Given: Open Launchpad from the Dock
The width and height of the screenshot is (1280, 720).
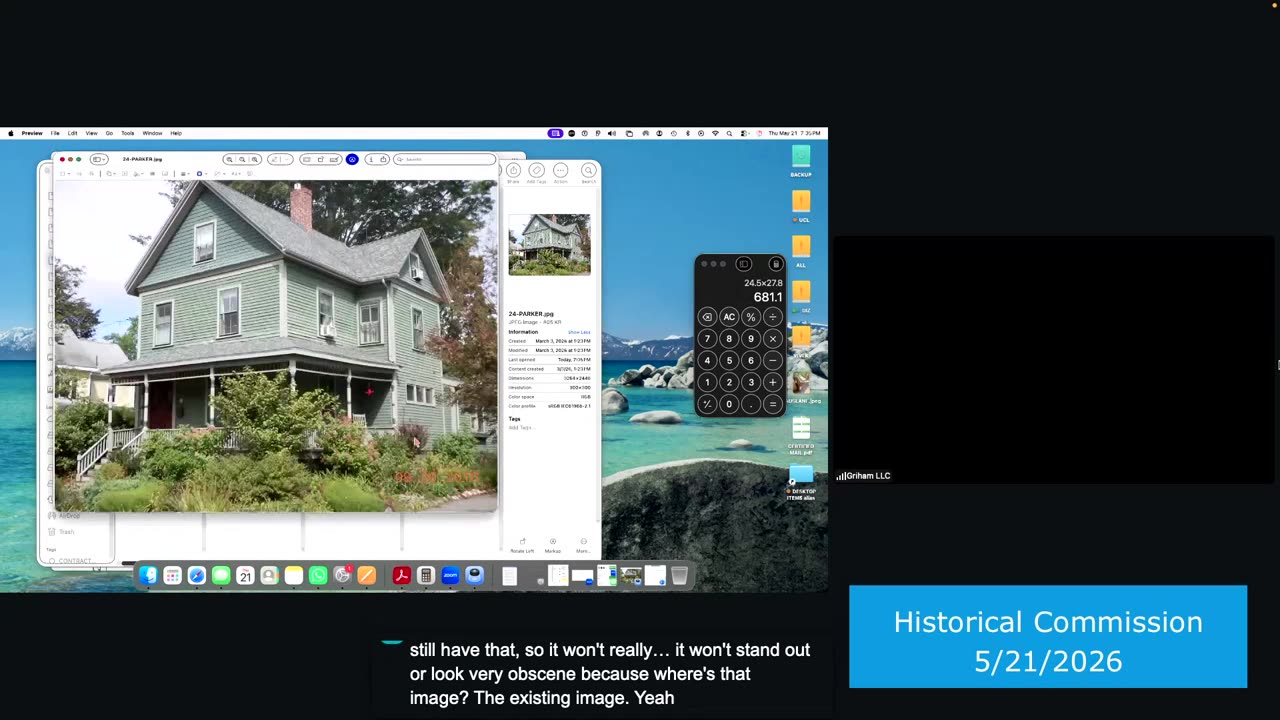Looking at the screenshot, I should pyautogui.click(x=172, y=575).
